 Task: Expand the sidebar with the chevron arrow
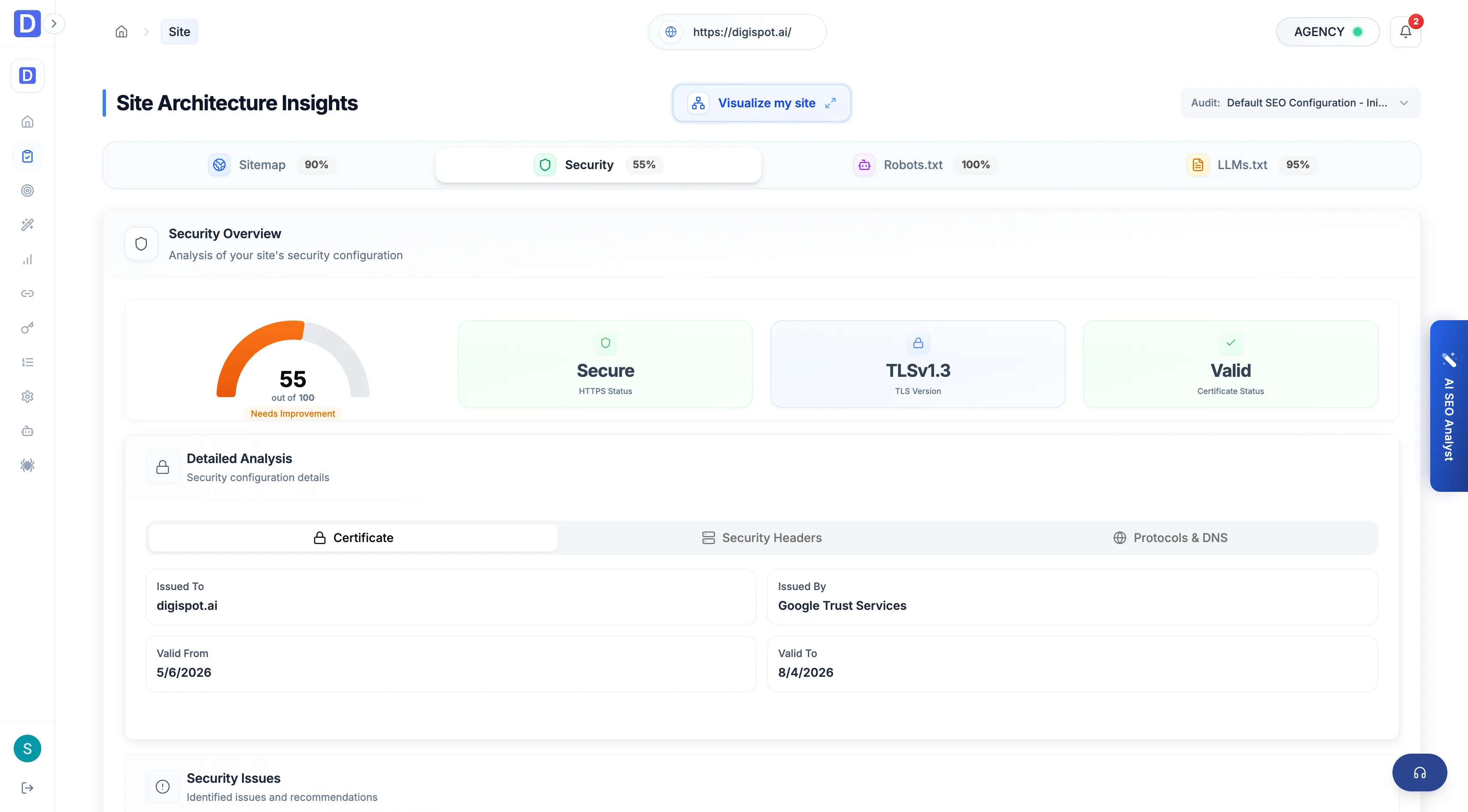click(54, 23)
